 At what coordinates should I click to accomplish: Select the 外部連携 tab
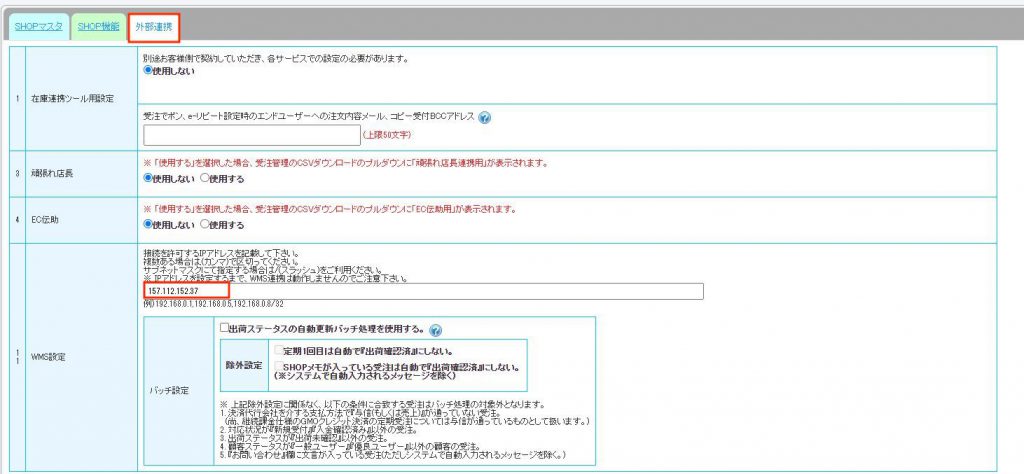[154, 27]
